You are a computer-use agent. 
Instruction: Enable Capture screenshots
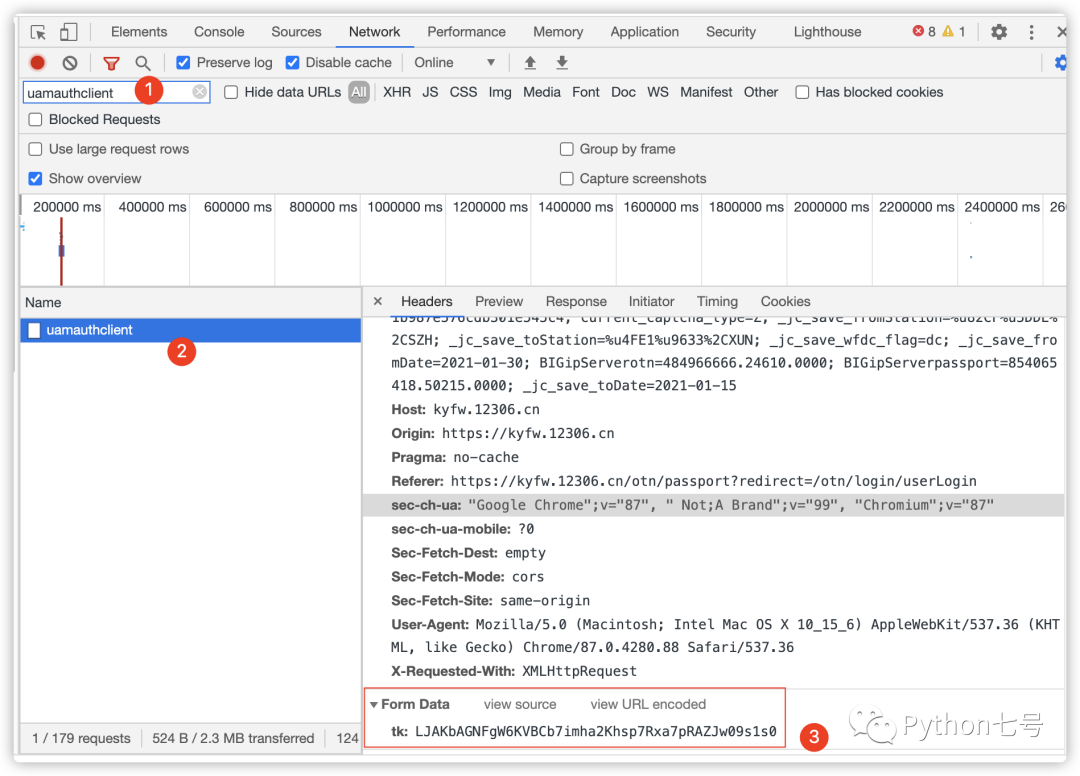click(566, 179)
